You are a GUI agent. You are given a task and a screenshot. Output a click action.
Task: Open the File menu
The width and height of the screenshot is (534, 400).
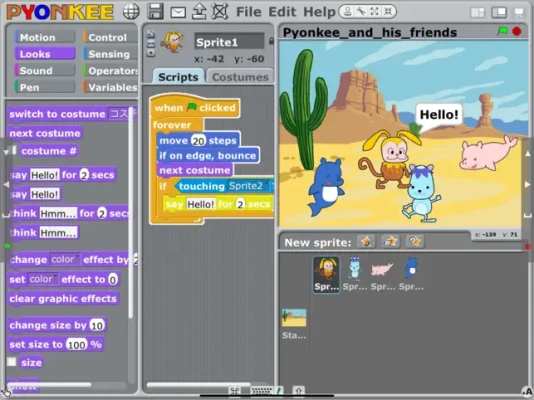(x=249, y=12)
